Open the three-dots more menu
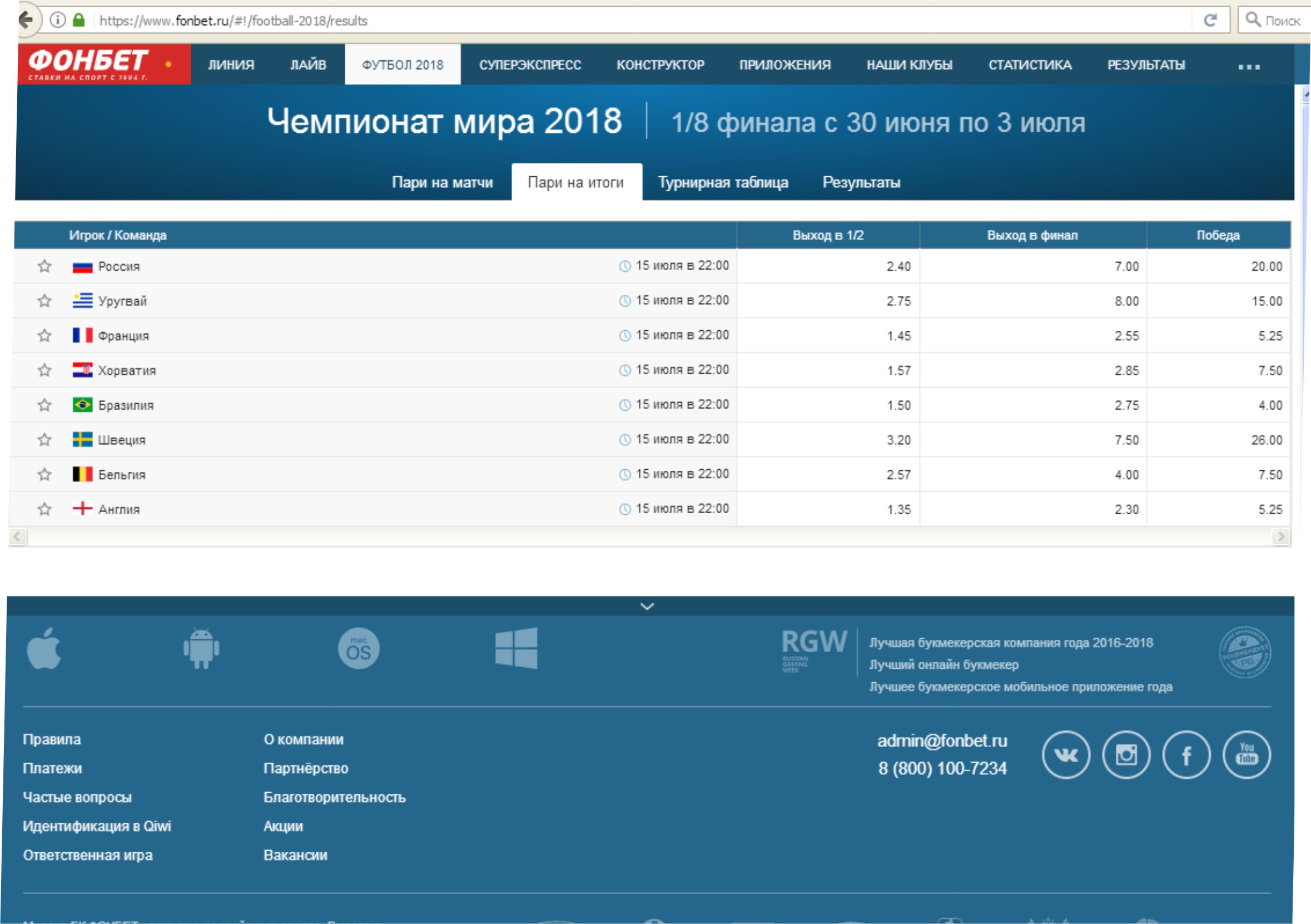This screenshot has height=924, width=1311. 1249,67
